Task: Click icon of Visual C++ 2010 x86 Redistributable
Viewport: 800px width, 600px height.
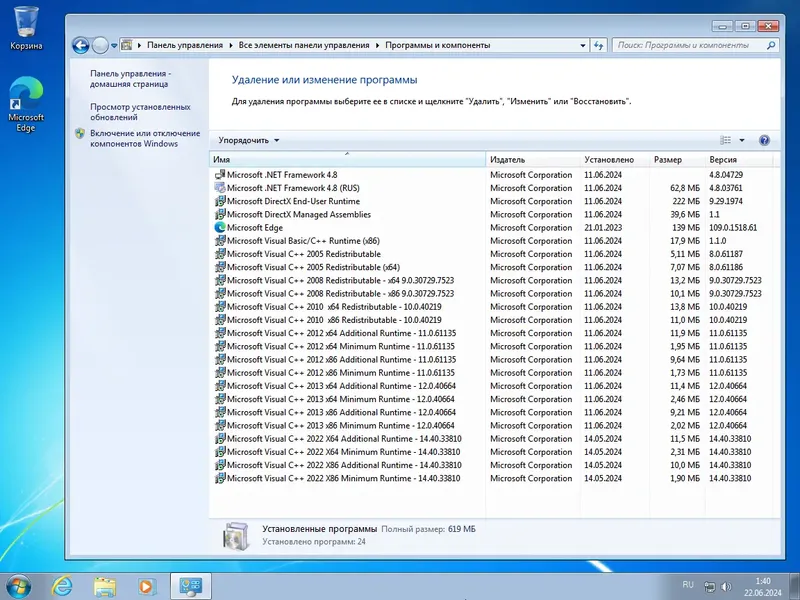Action: pyautogui.click(x=220, y=320)
